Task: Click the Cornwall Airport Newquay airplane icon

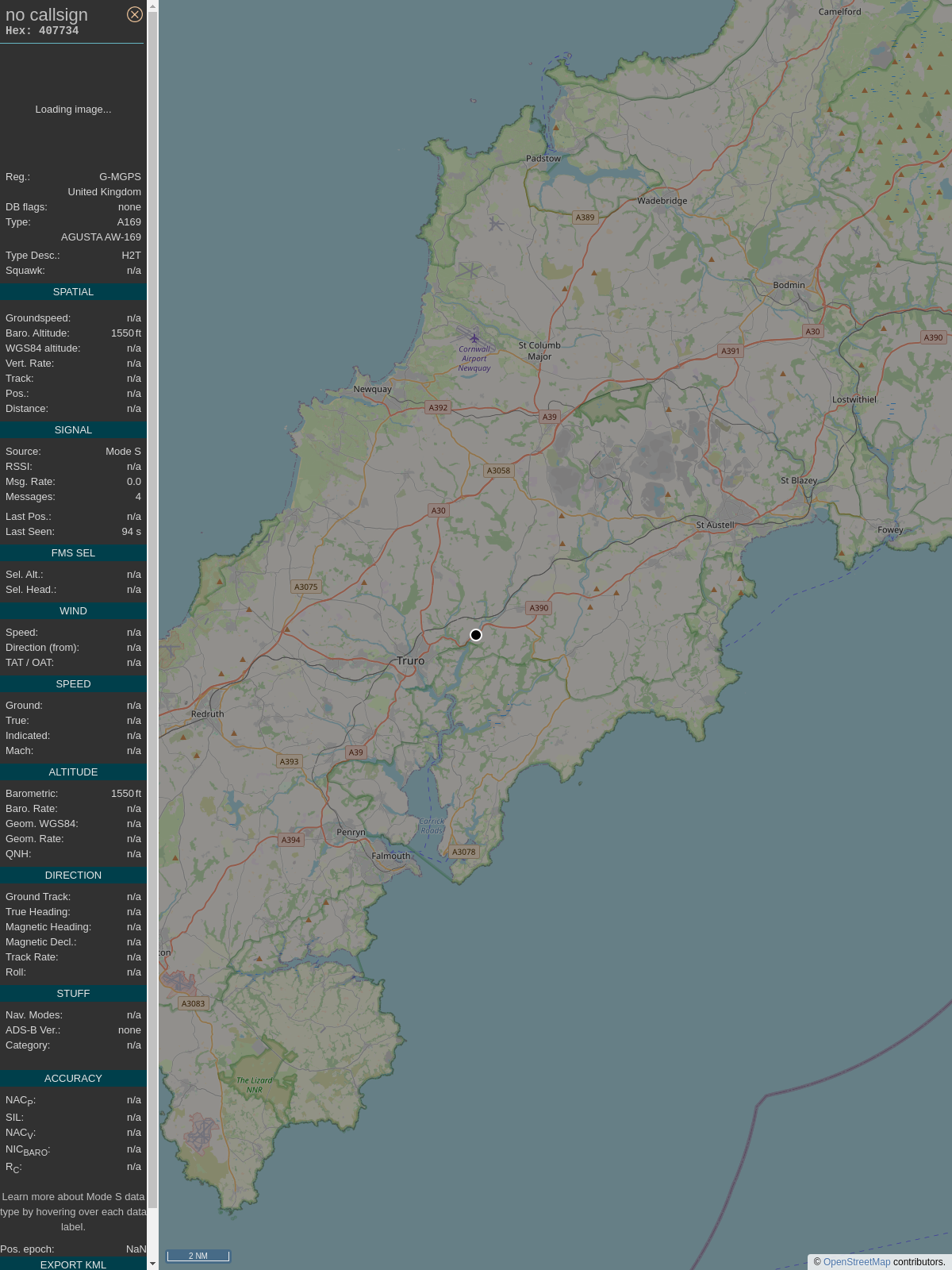Action: point(474,339)
